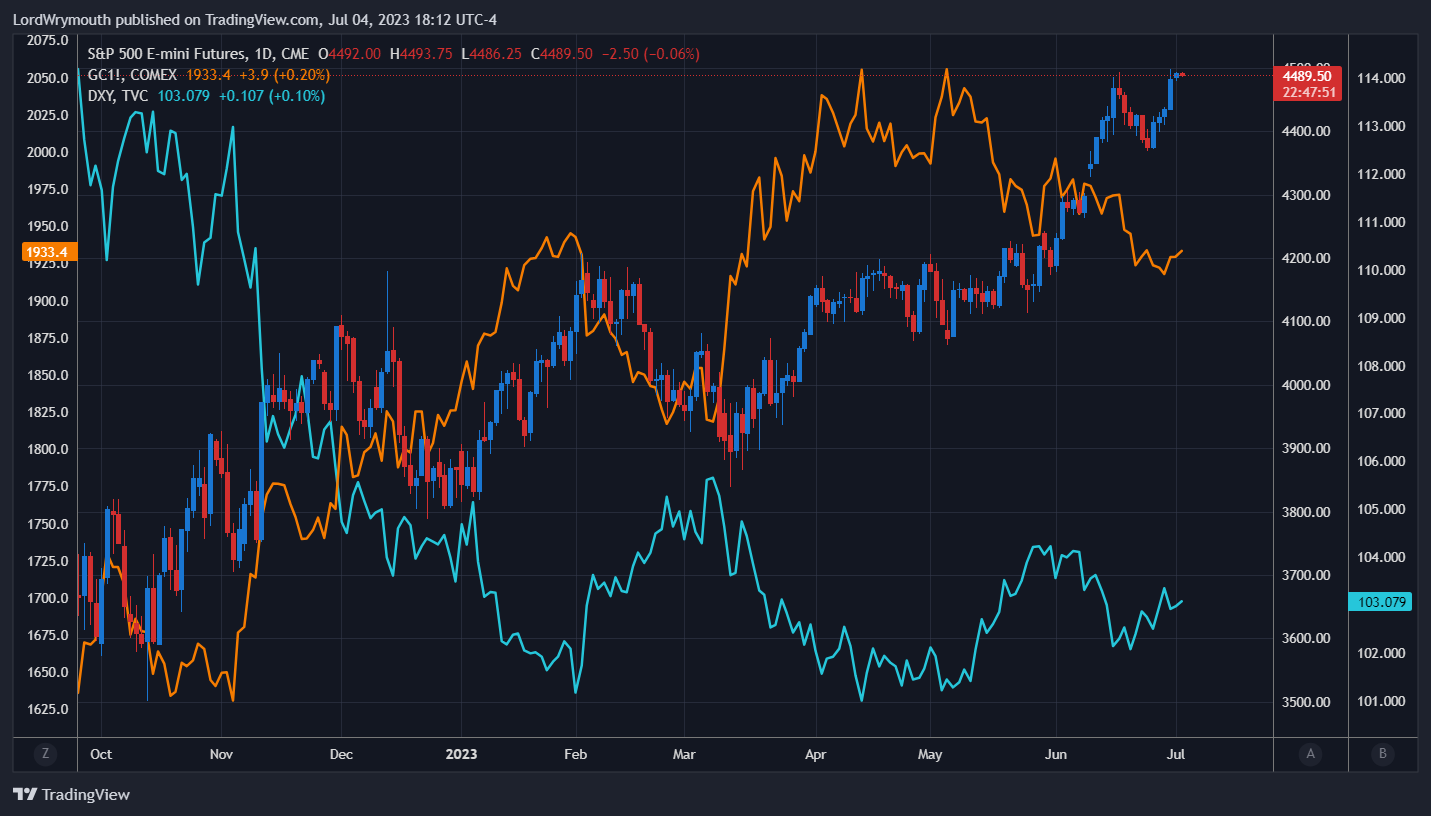Select the high value H4493.75

(x=422, y=54)
